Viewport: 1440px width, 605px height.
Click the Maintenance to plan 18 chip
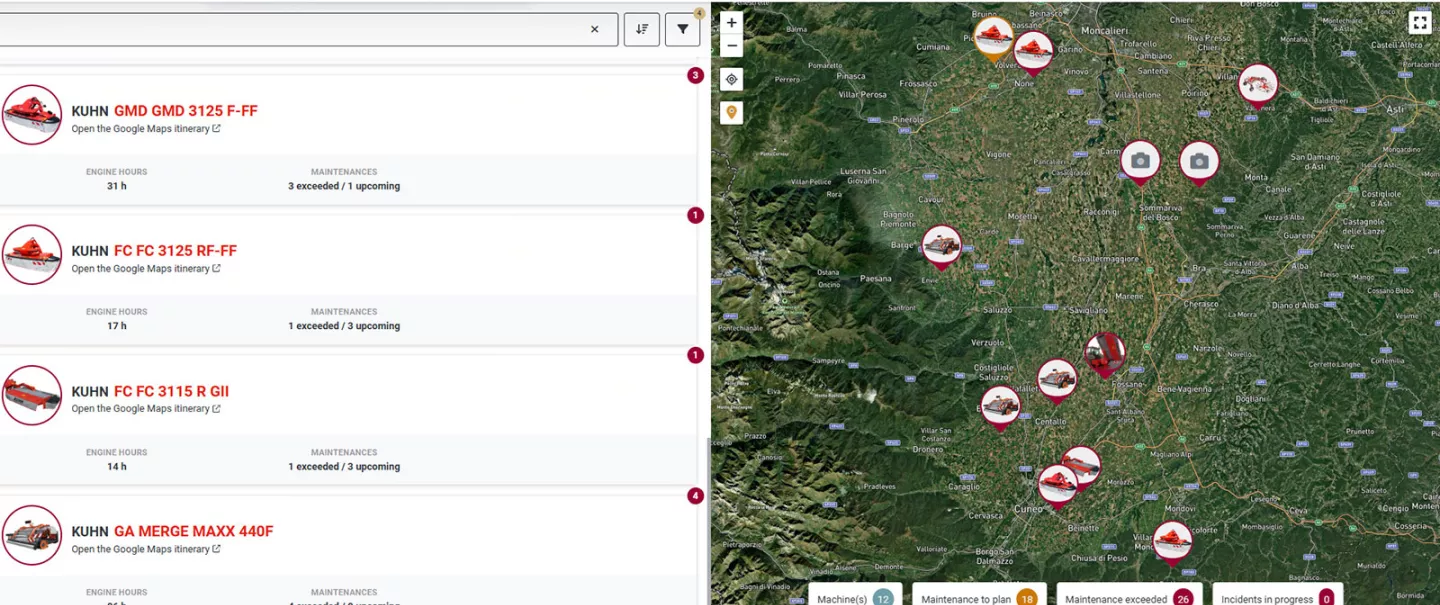pos(978,597)
